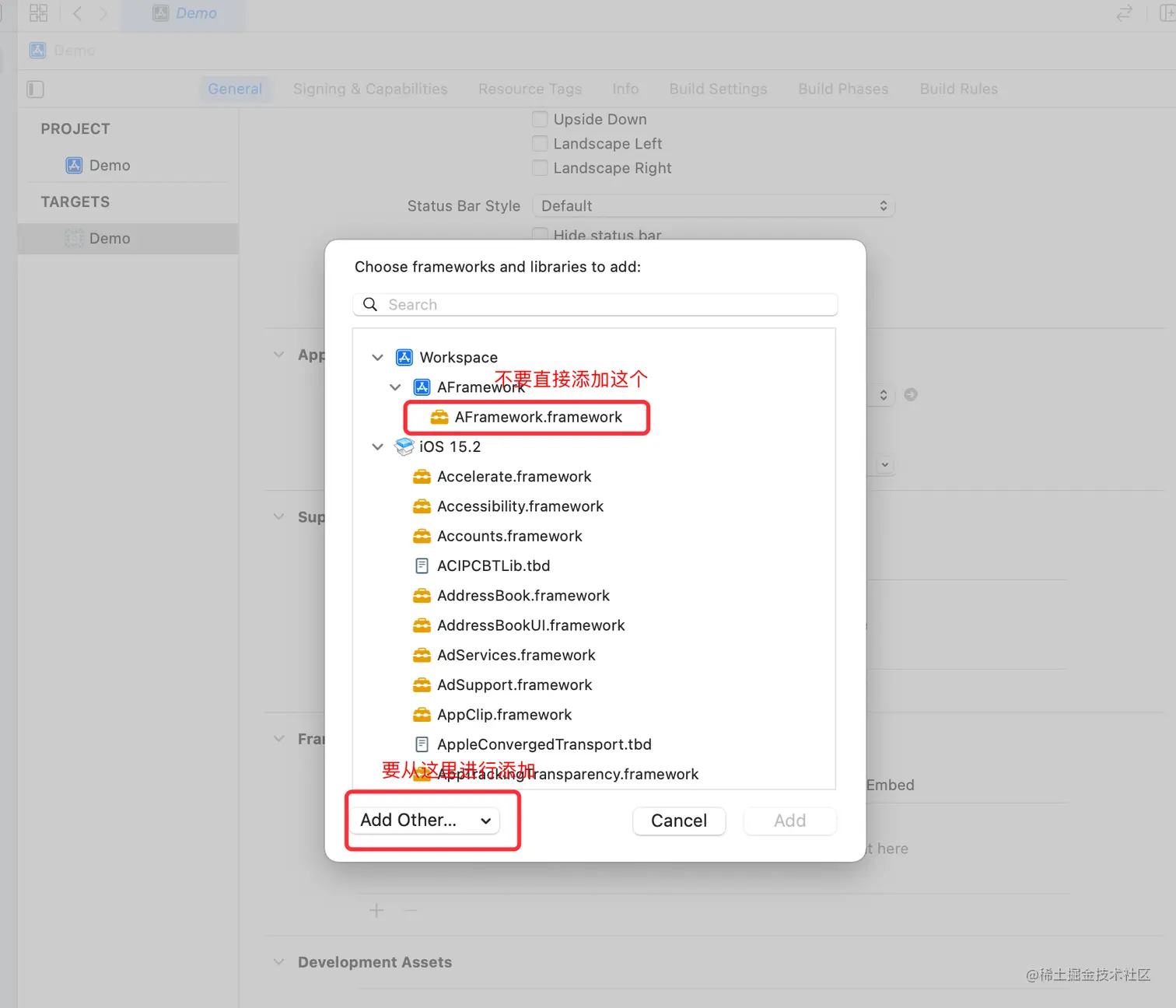The width and height of the screenshot is (1176, 1008).
Task: Collapse the App section disclosure chevron
Action: point(279,355)
